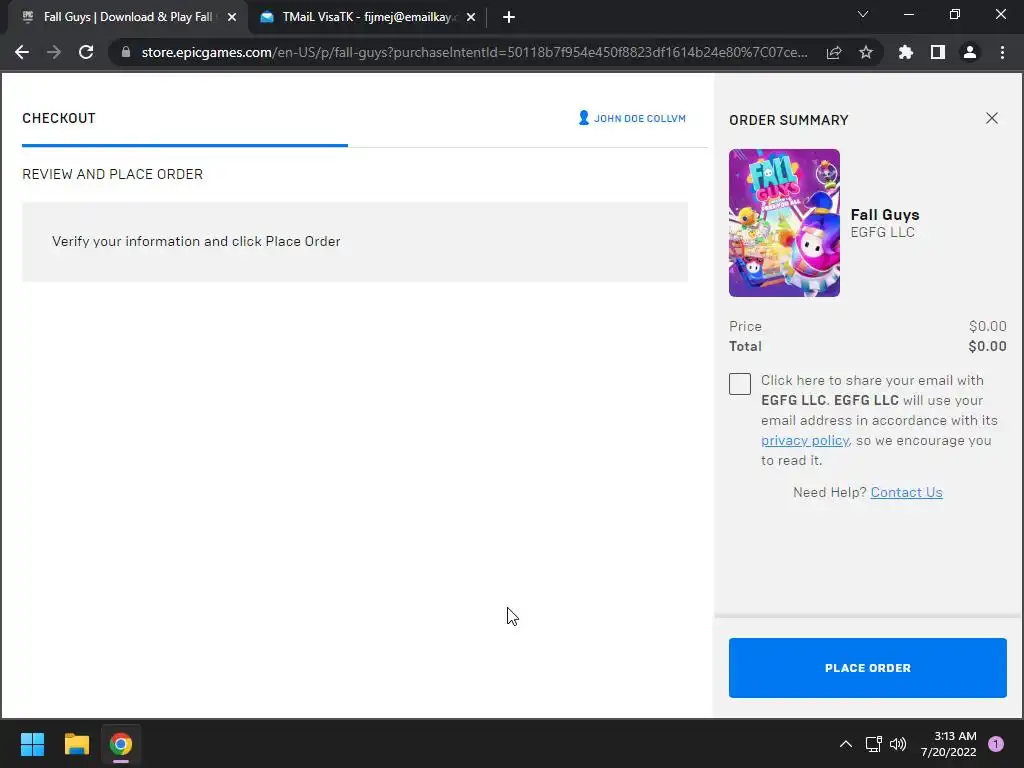
Task: Close the TMail VisaTK tab
Action: [471, 17]
